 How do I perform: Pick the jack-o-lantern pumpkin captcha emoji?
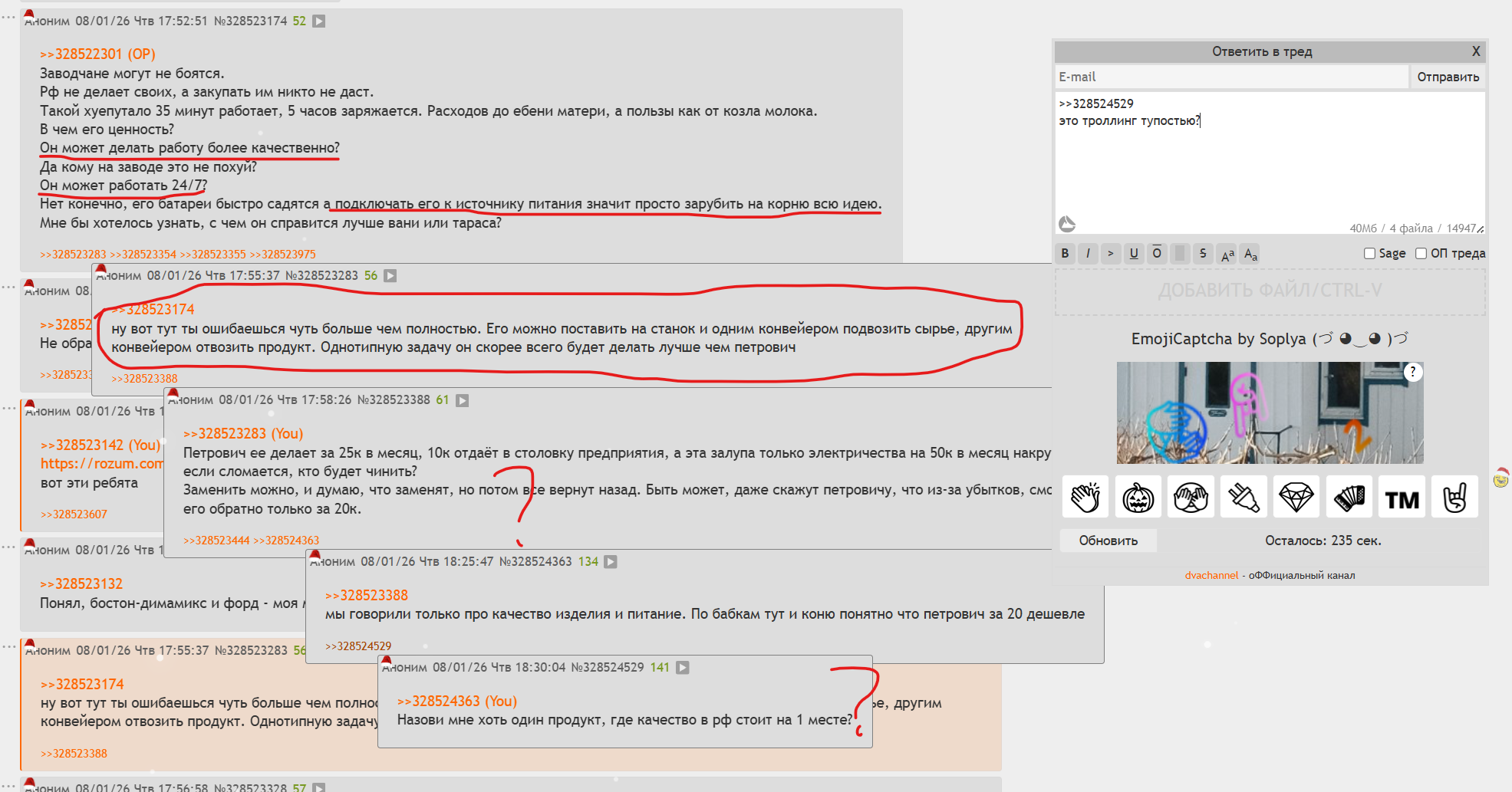pyautogui.click(x=1138, y=497)
